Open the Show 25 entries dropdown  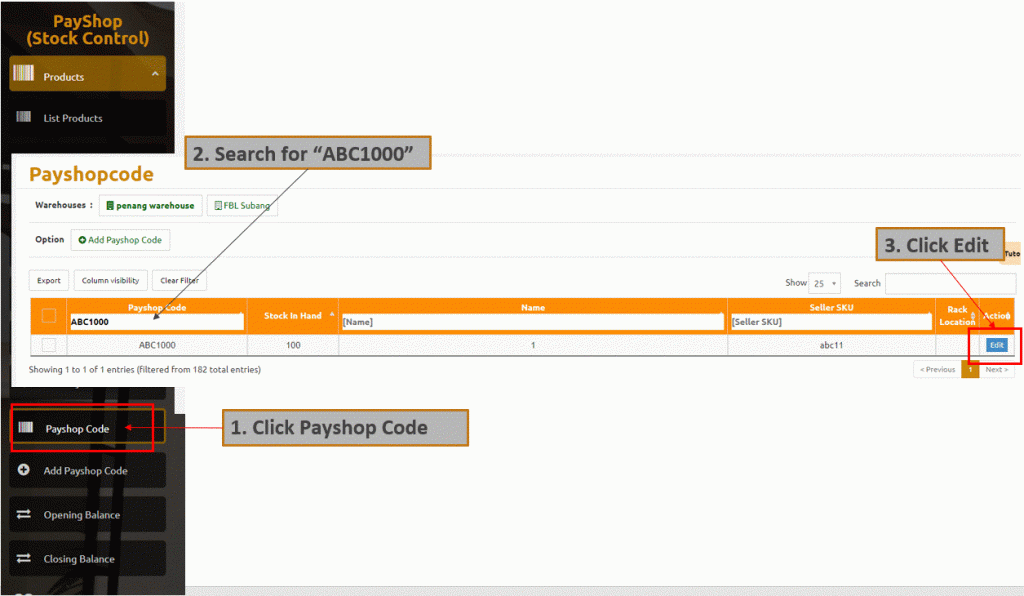point(824,283)
